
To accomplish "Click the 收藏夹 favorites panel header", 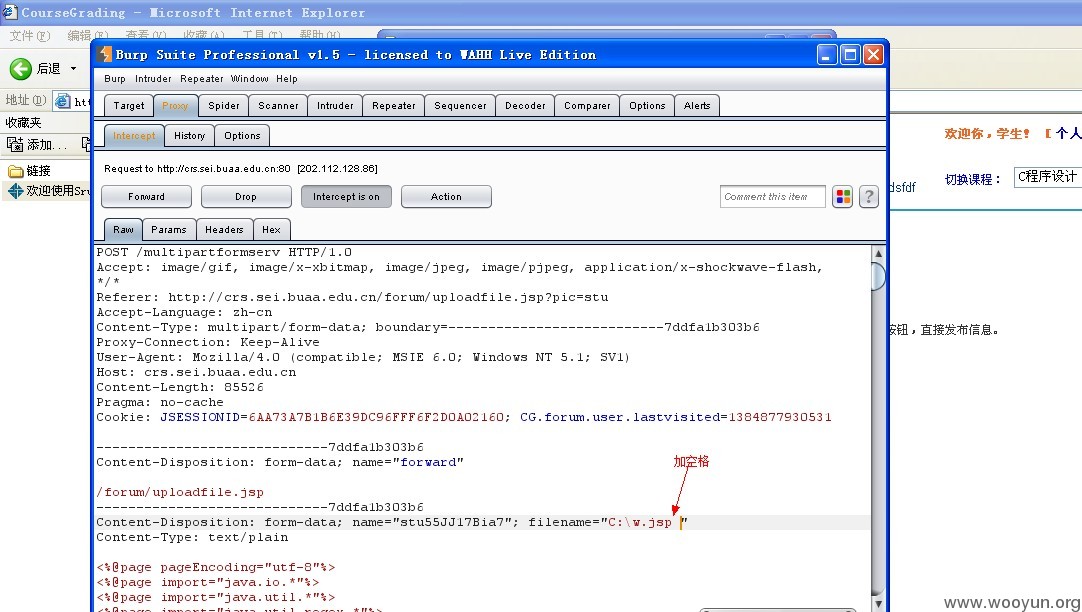I will tap(23, 123).
